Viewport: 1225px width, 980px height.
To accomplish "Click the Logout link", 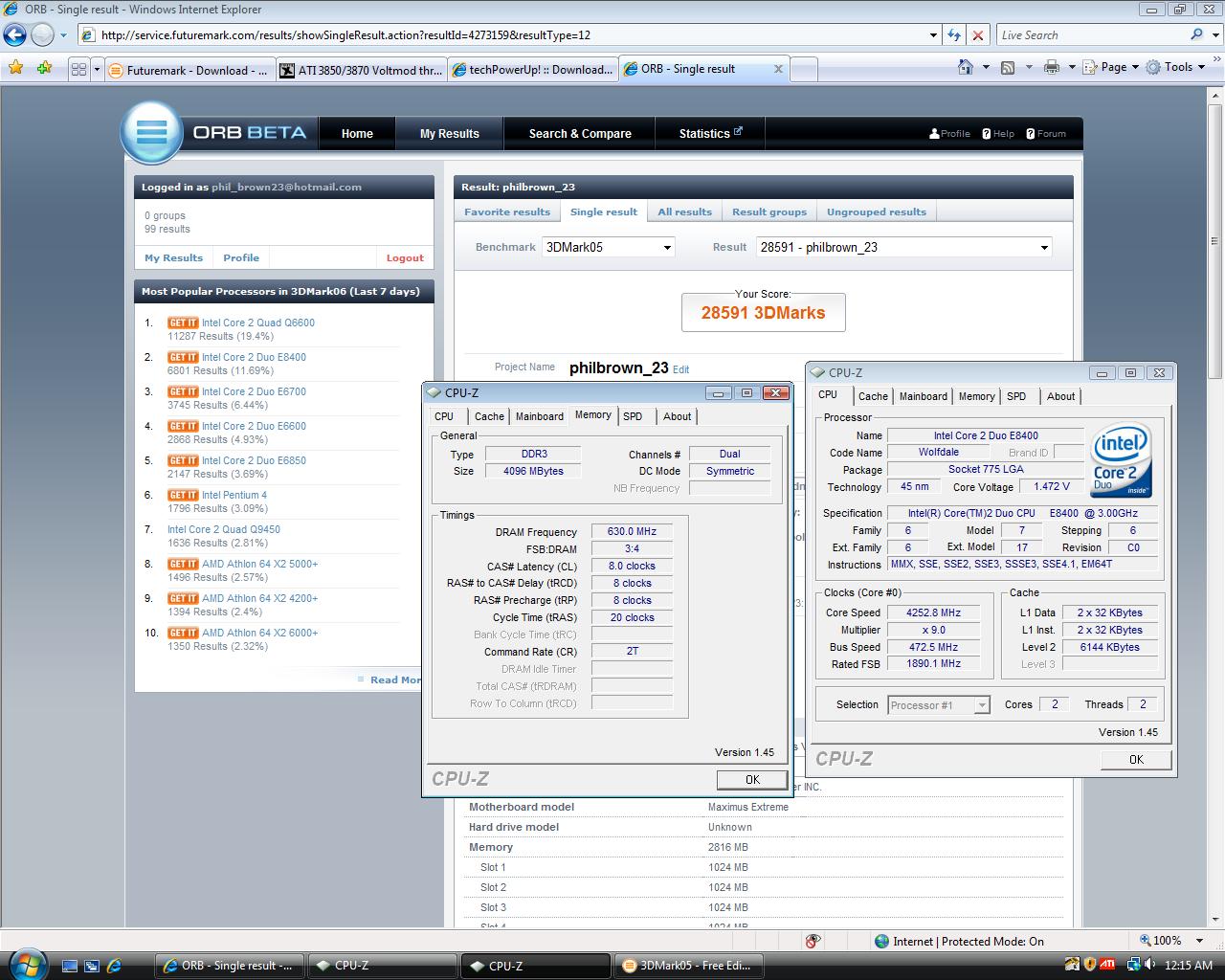I will (x=405, y=258).
